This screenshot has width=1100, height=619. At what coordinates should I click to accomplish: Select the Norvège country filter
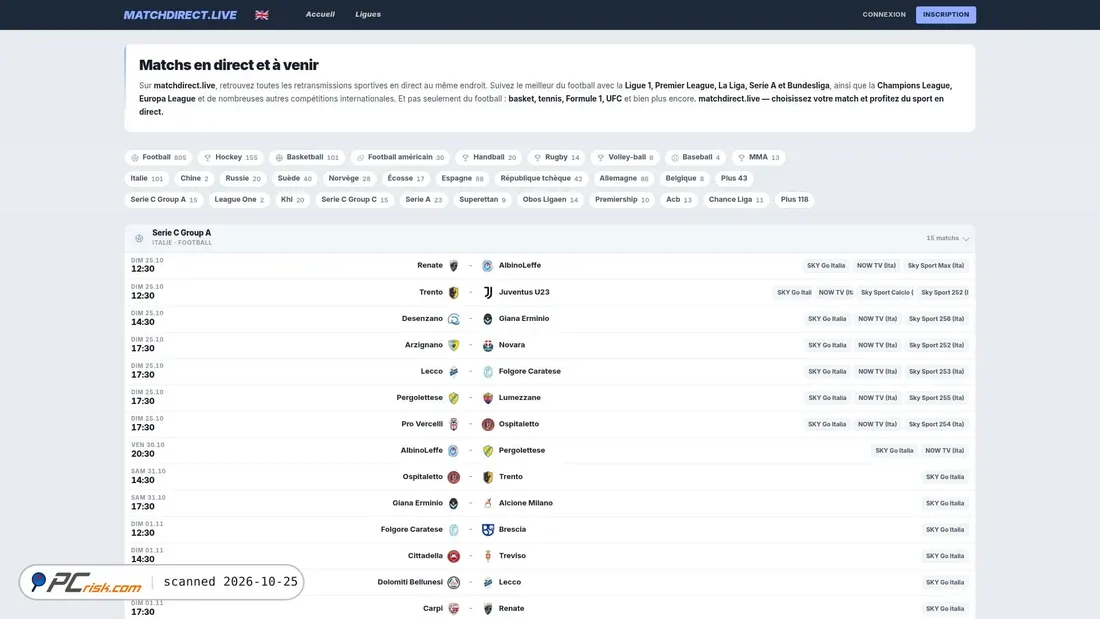(x=349, y=178)
